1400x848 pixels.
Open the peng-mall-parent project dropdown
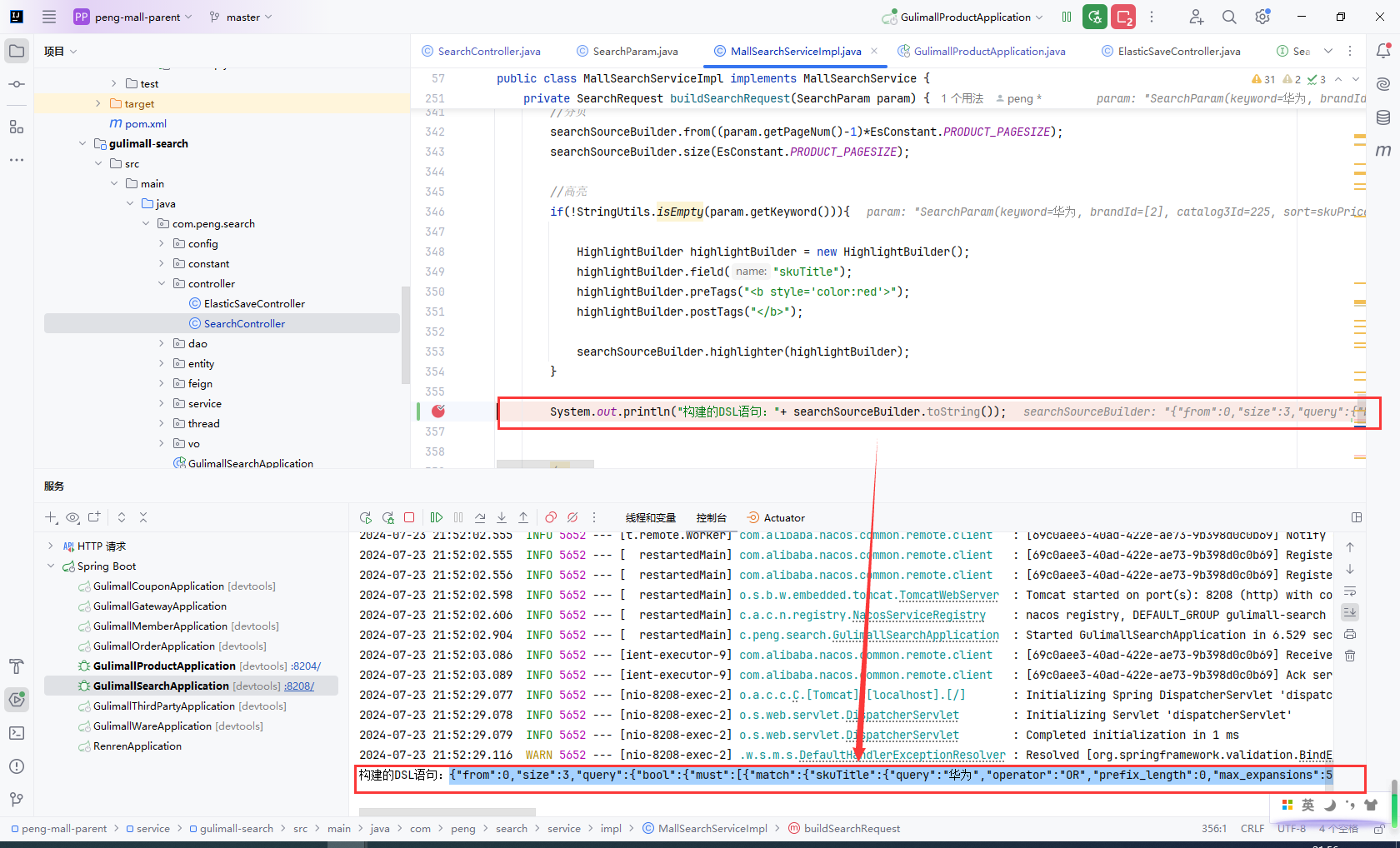coord(133,17)
